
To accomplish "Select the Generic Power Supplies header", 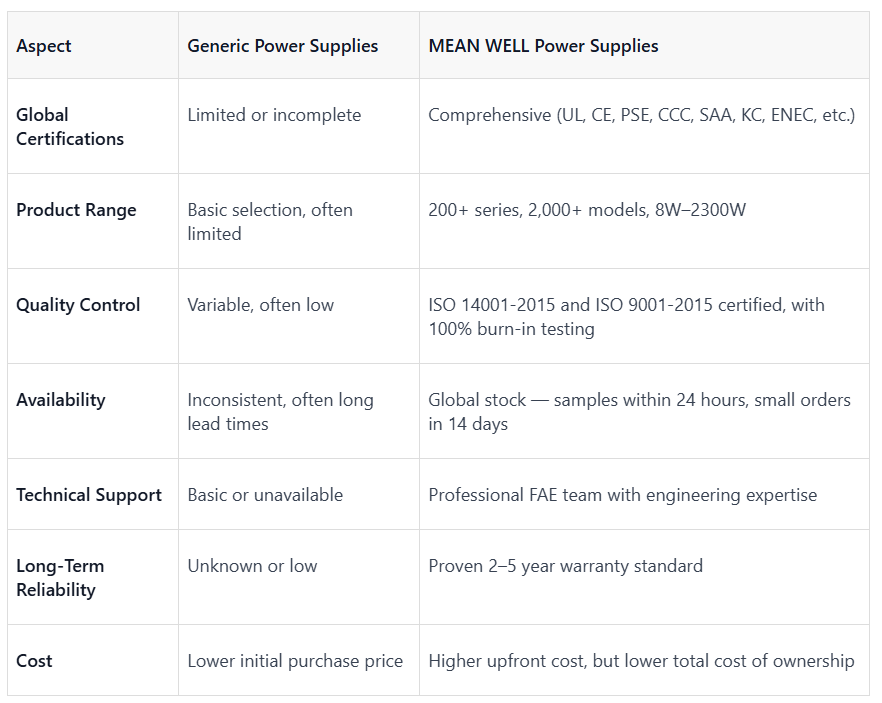I will click(282, 46).
